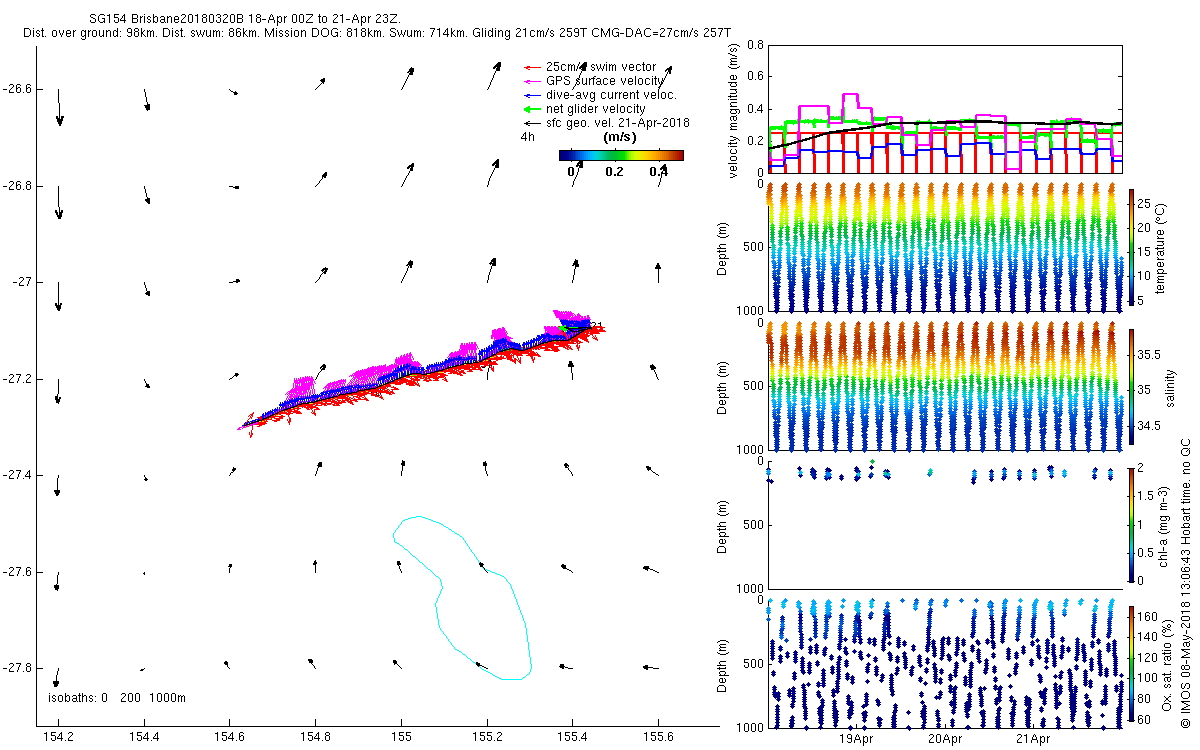
Task: Click the '20Apr' time axis tick label
Action: 946,740
